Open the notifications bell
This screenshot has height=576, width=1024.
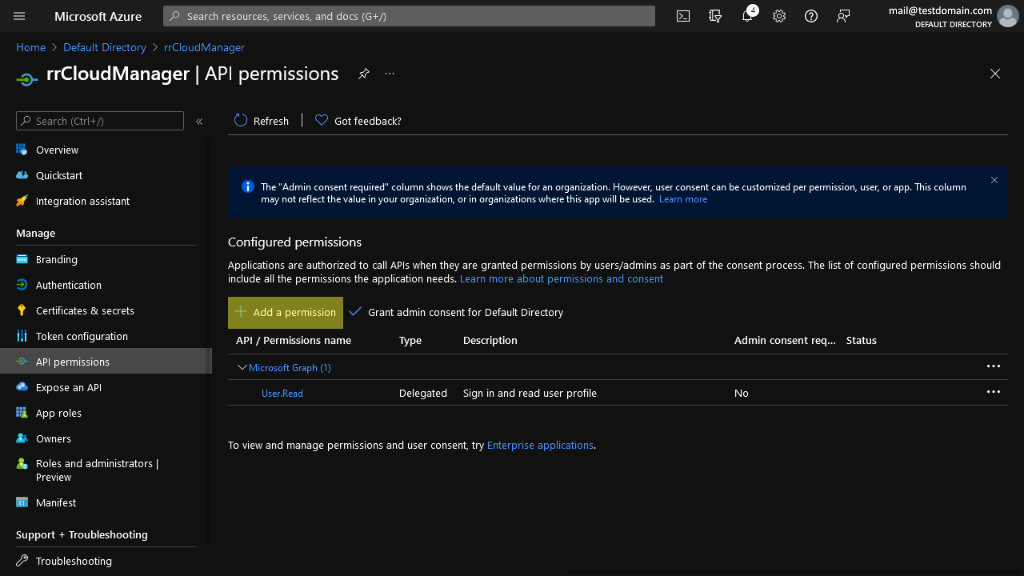748,16
